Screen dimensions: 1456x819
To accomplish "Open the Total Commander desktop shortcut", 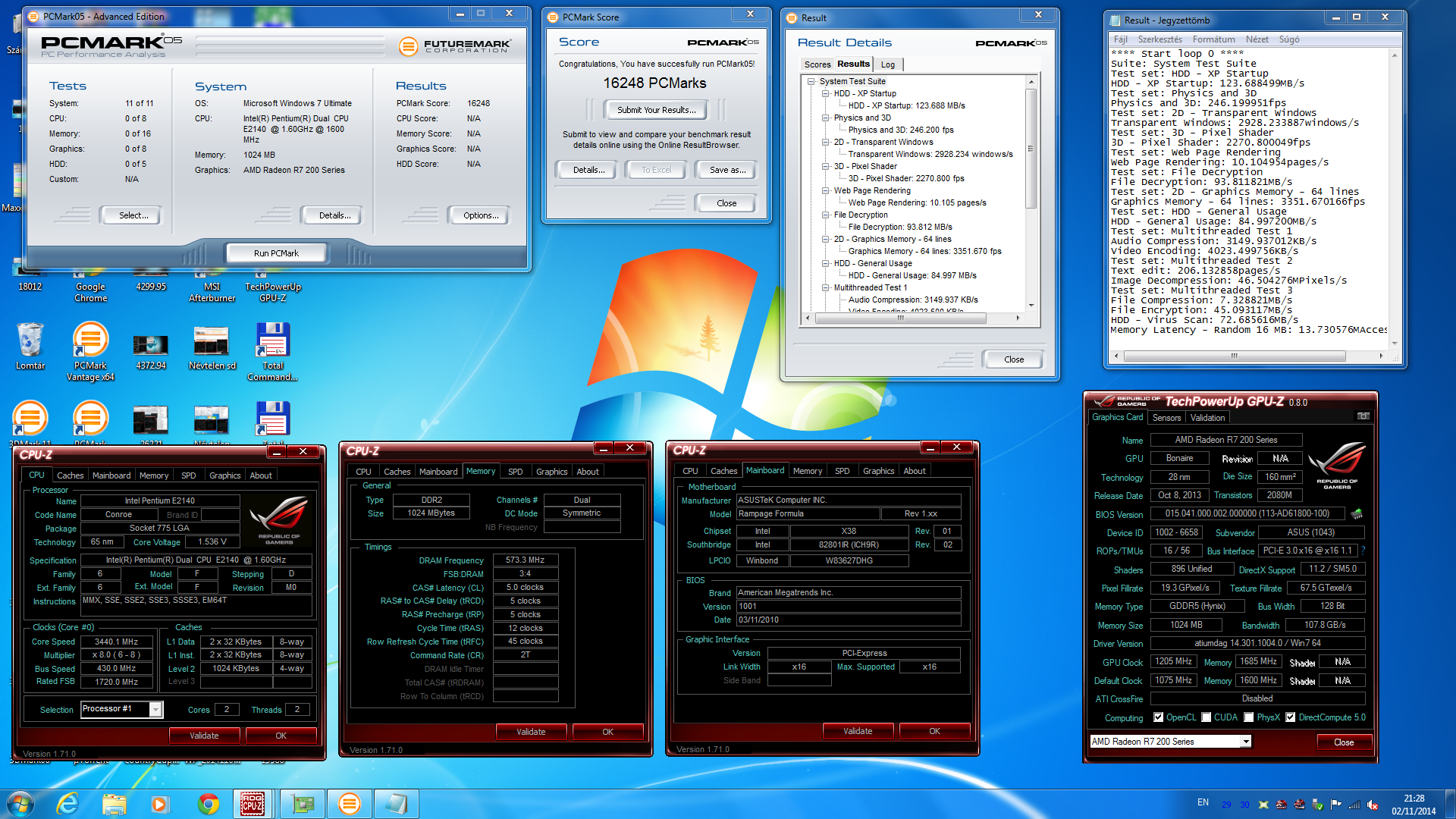I will coord(273,351).
